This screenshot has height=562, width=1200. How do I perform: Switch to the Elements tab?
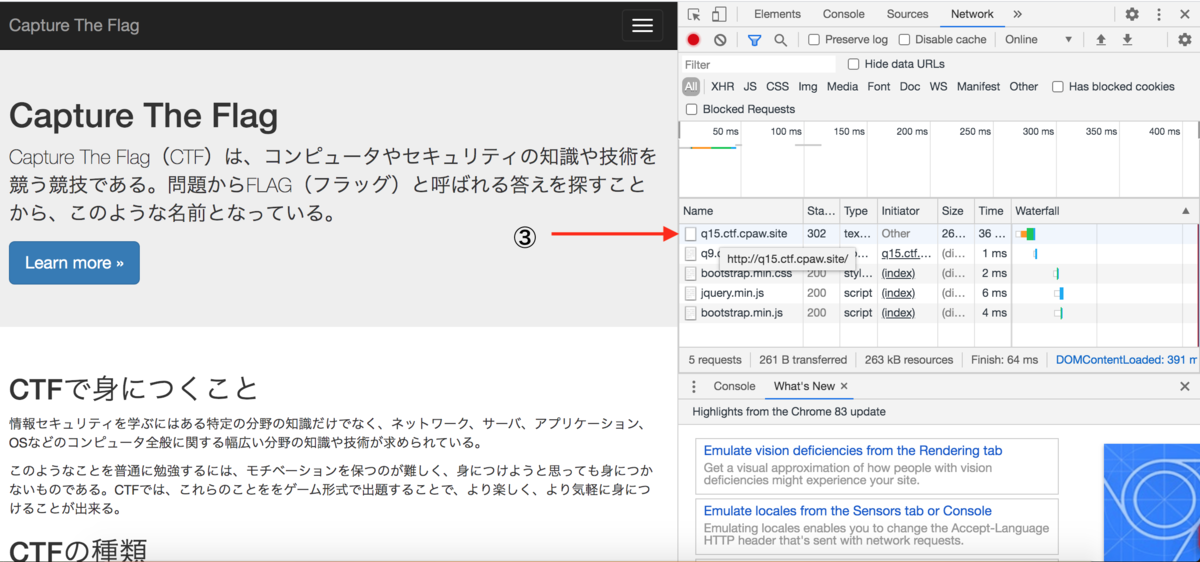(777, 14)
